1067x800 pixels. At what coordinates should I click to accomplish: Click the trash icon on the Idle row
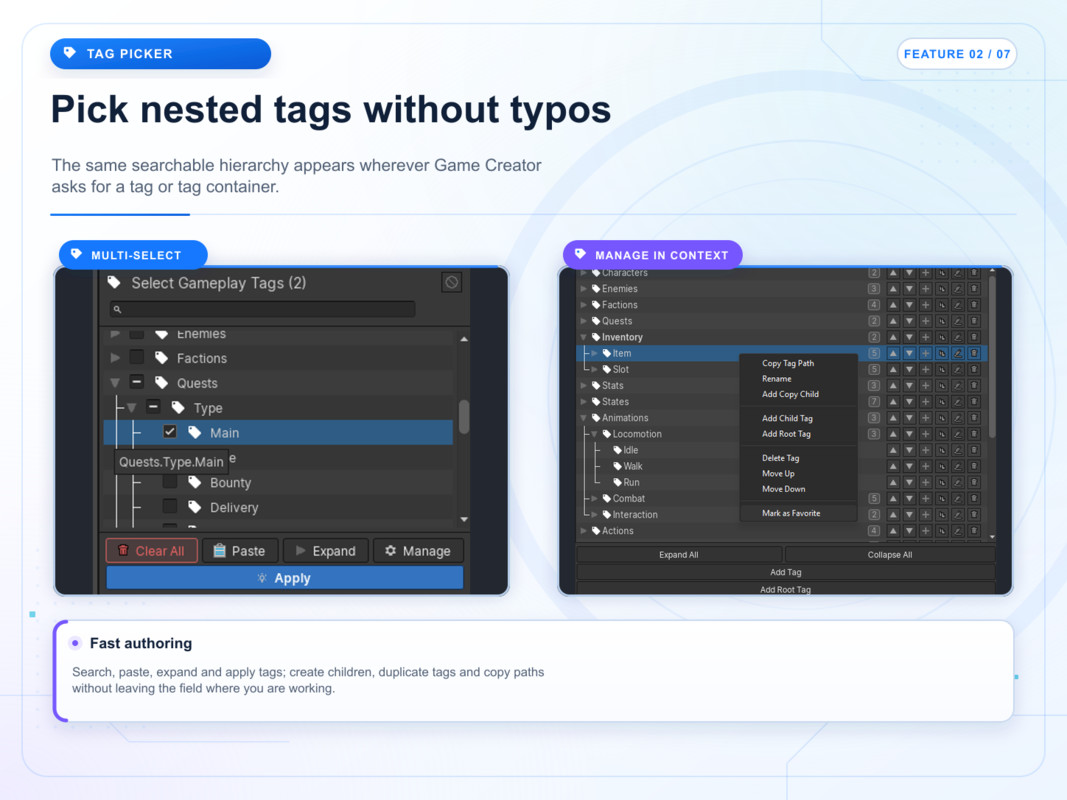pyautogui.click(x=974, y=450)
